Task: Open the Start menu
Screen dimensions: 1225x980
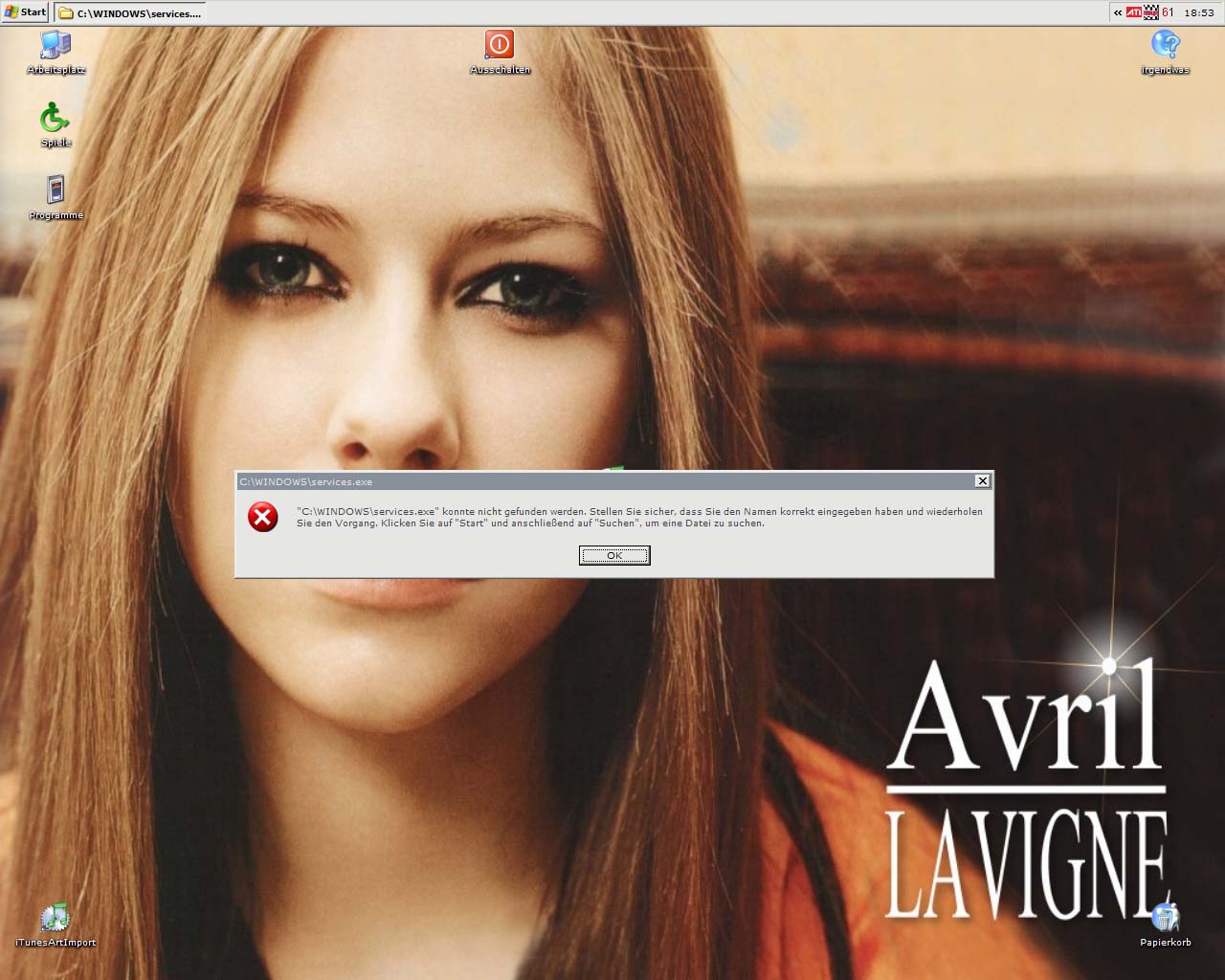Action: pyautogui.click(x=25, y=12)
